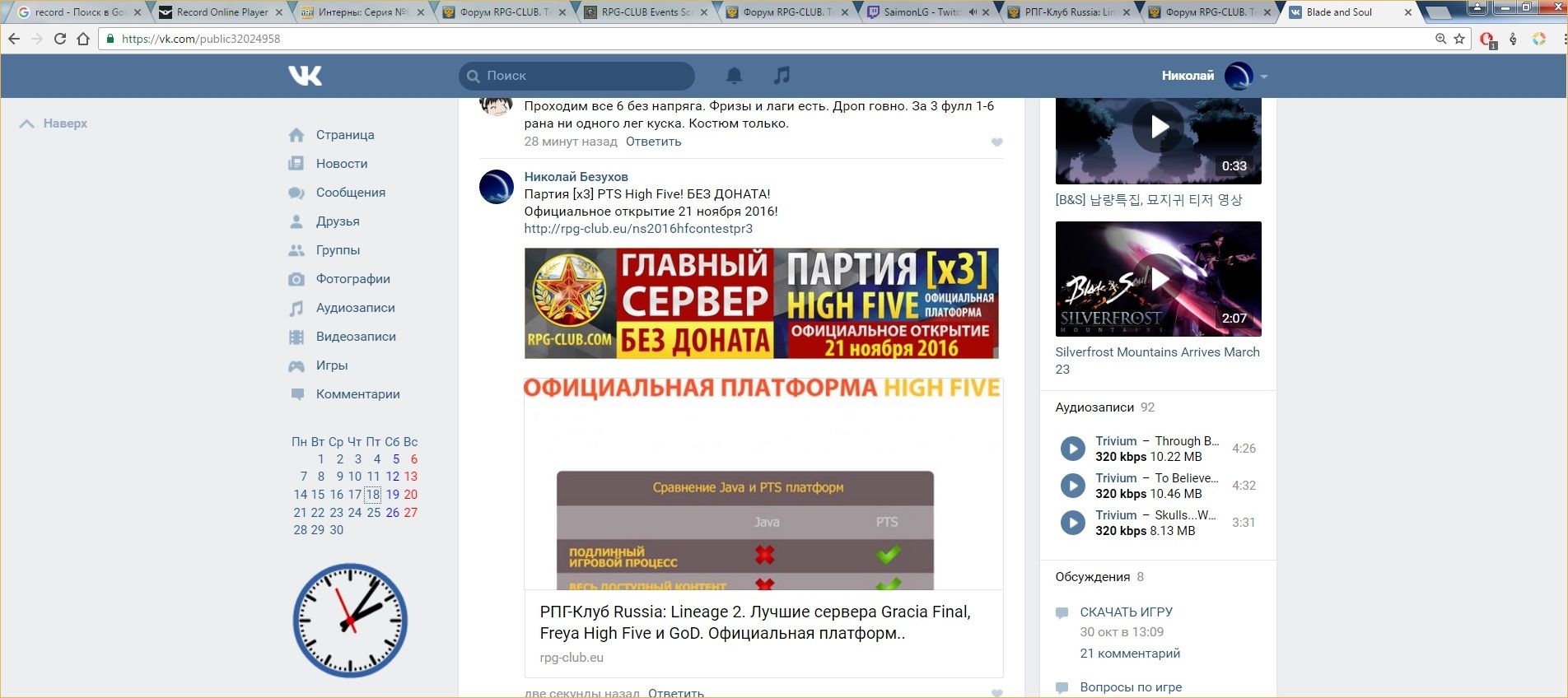Play Trivium – Skulls...W... track

[x=1072, y=523]
